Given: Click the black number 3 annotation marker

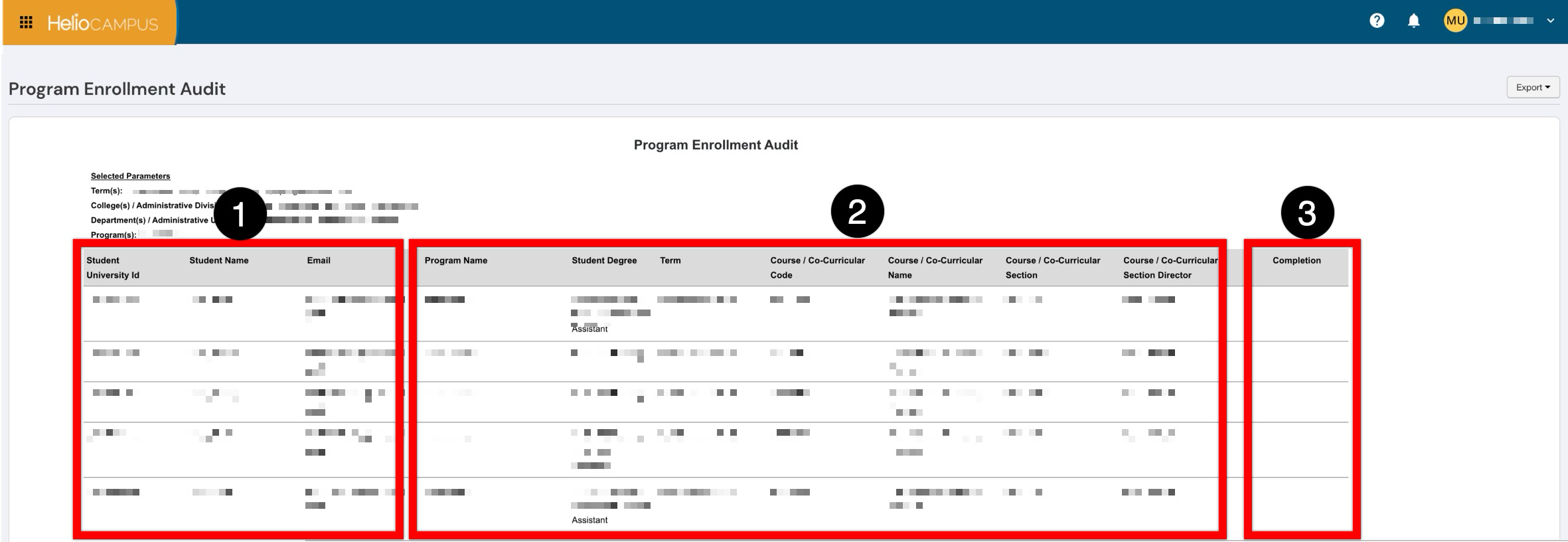Looking at the screenshot, I should point(1306,213).
